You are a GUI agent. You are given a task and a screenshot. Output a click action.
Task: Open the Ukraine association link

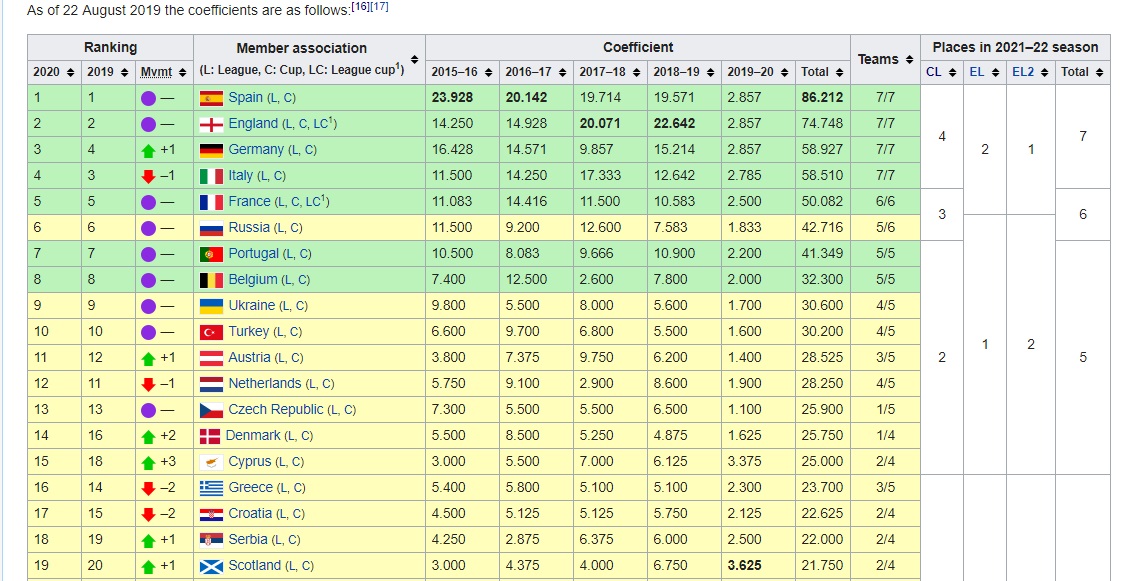pos(251,306)
